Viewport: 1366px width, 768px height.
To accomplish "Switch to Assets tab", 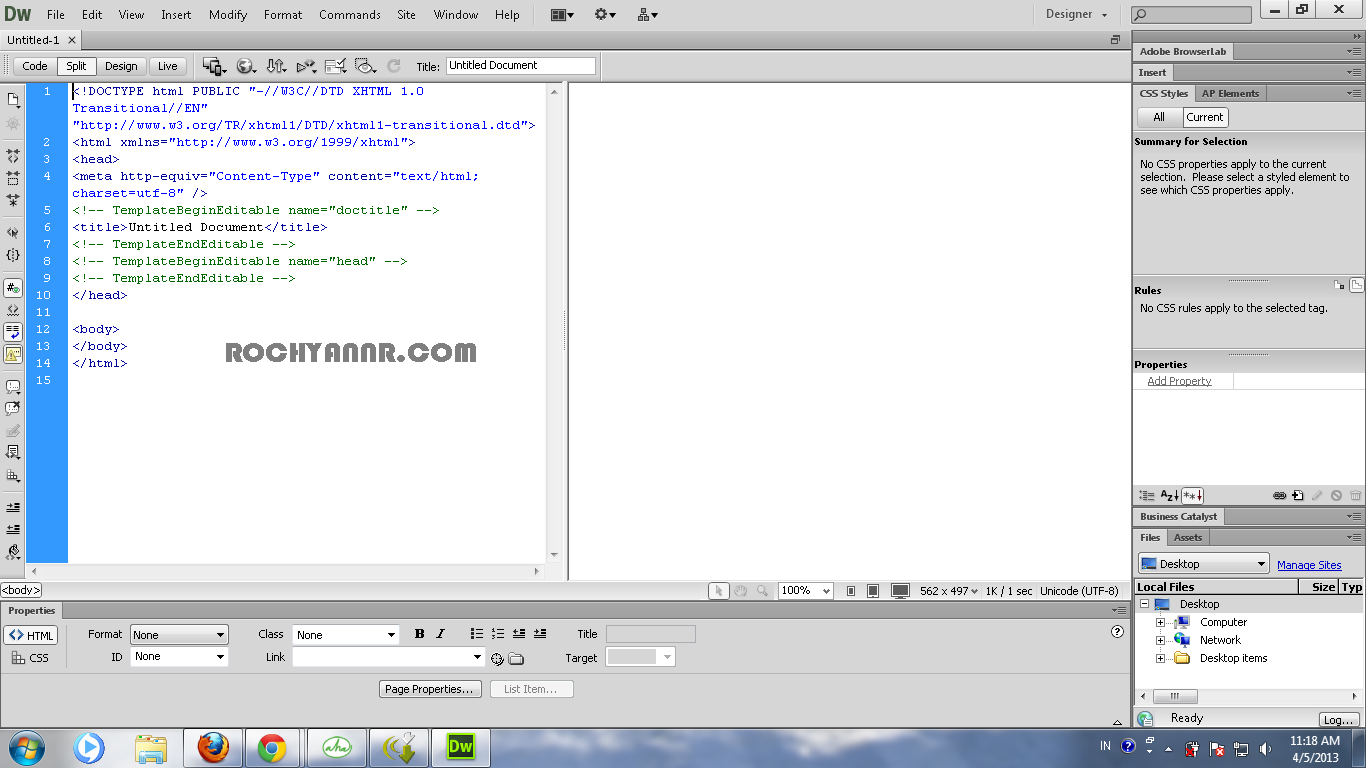I will point(1188,538).
